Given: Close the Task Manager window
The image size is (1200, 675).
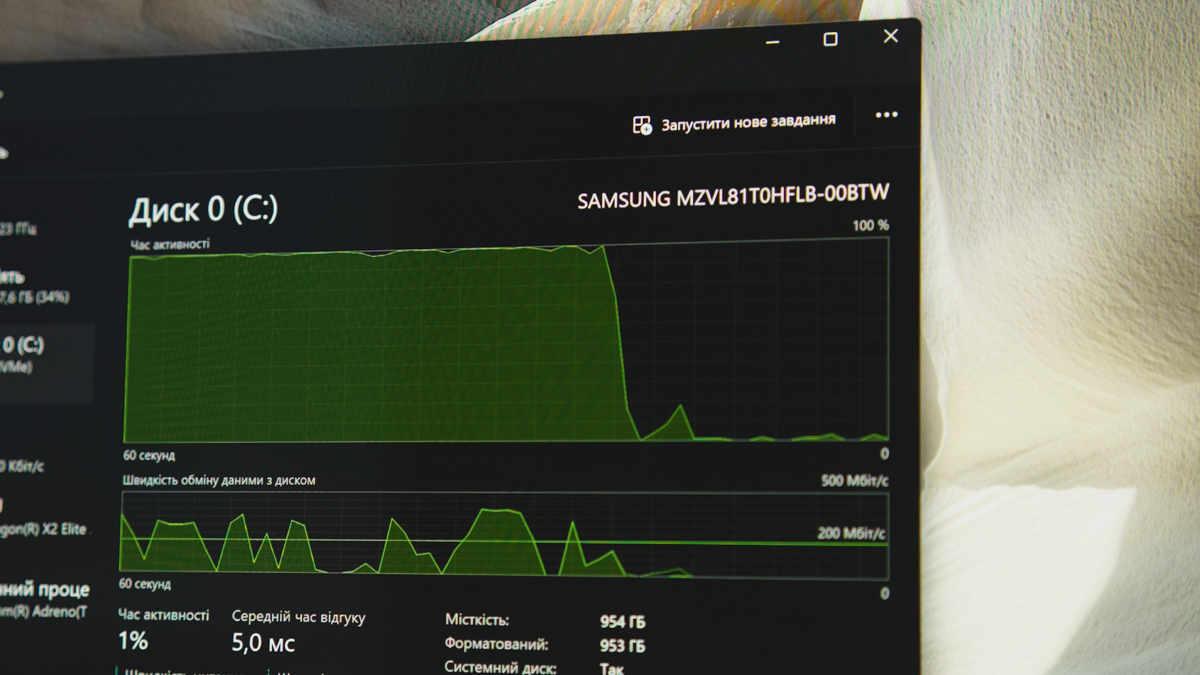Looking at the screenshot, I should [890, 36].
